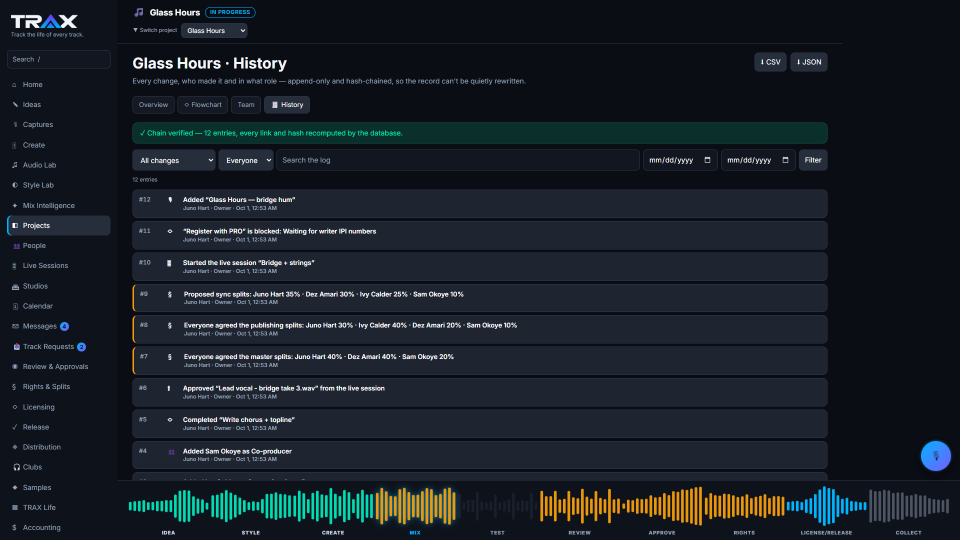Screen dimensions: 960x540
Task: Apply the Filter button
Action: point(813,160)
